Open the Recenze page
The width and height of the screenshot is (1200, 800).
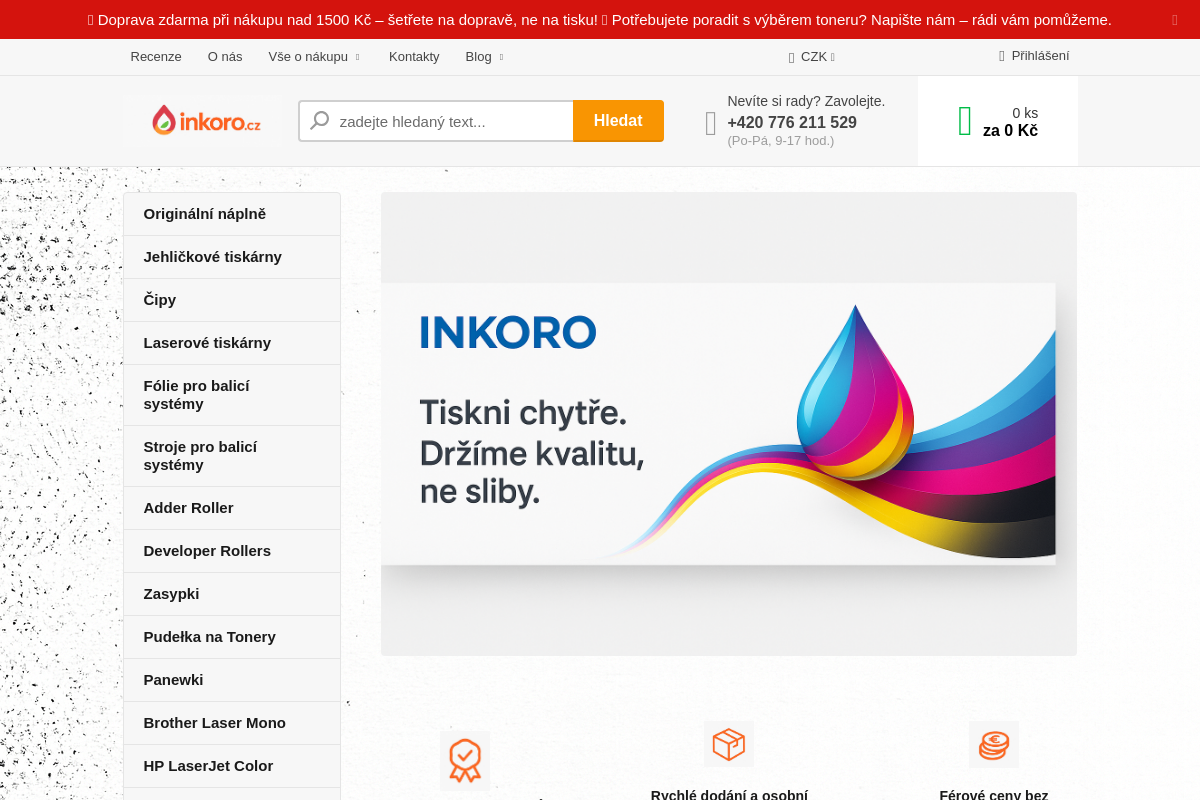pos(156,57)
